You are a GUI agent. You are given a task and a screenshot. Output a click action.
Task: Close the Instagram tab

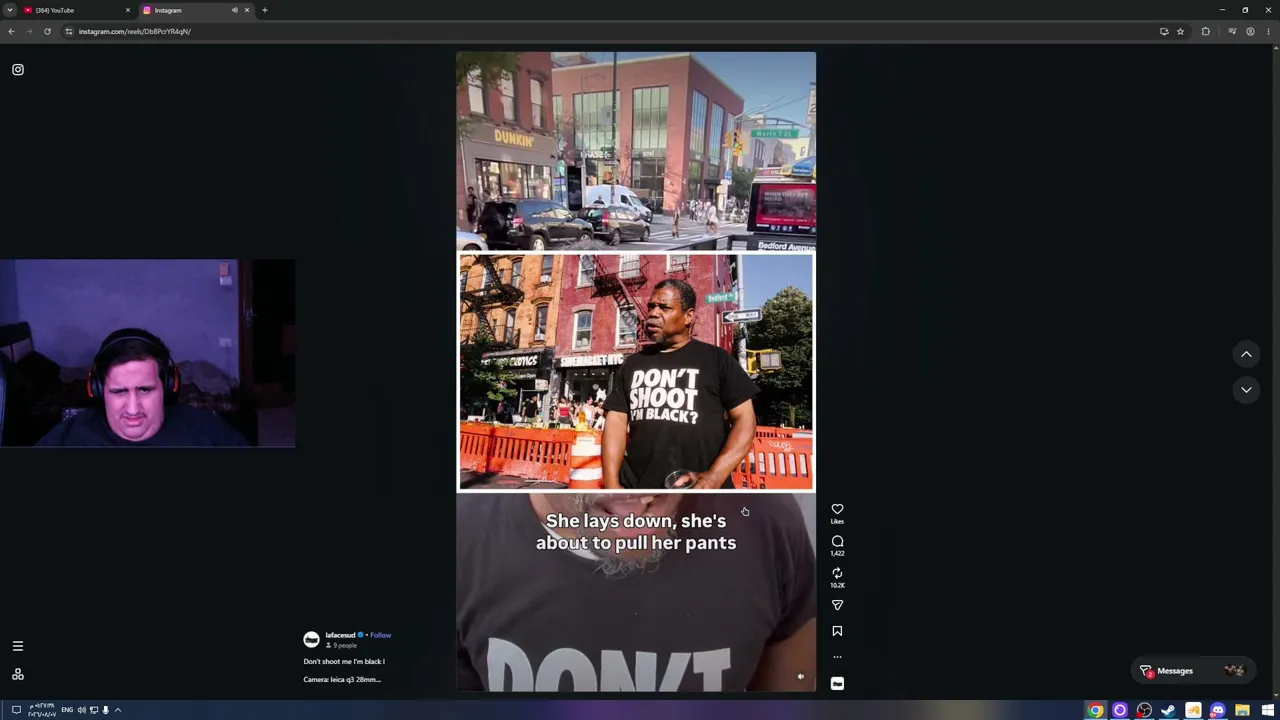click(x=246, y=10)
